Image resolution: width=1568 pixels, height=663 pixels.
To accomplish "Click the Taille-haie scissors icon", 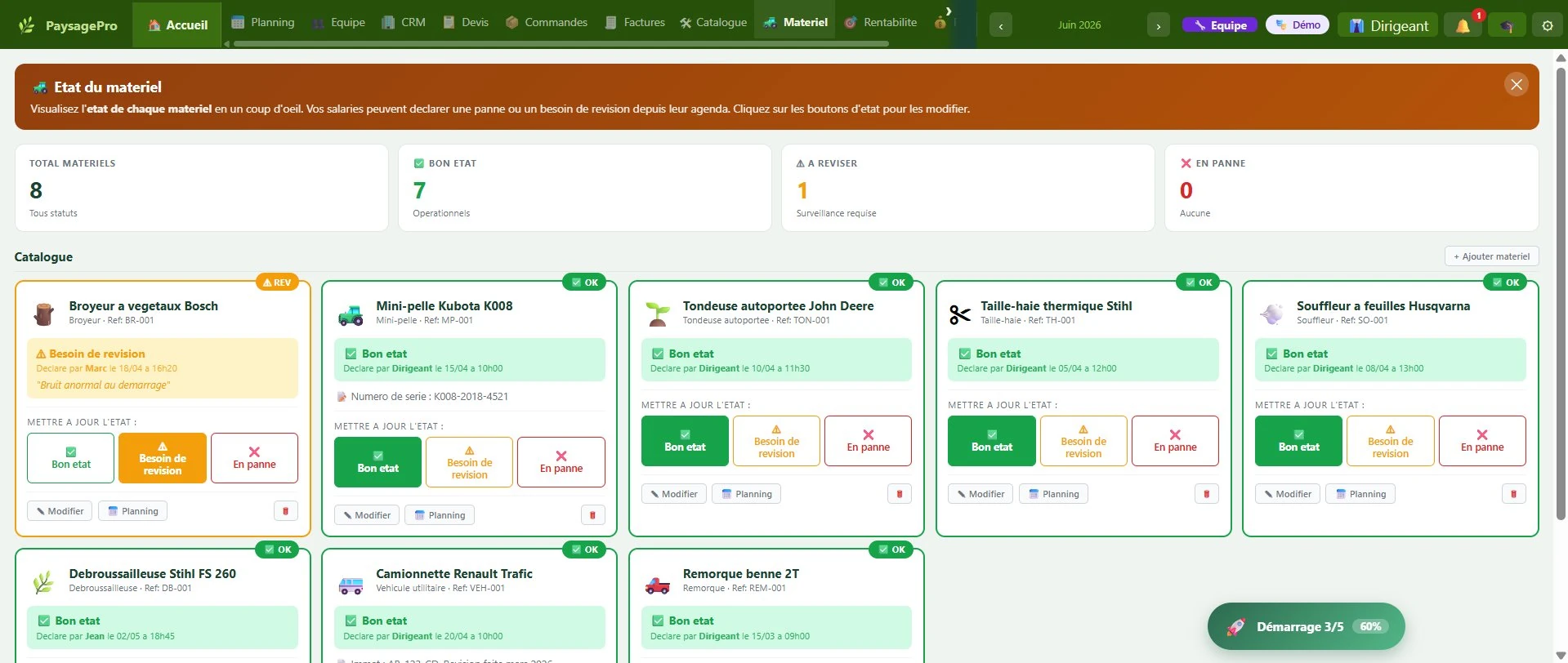I will [x=959, y=314].
